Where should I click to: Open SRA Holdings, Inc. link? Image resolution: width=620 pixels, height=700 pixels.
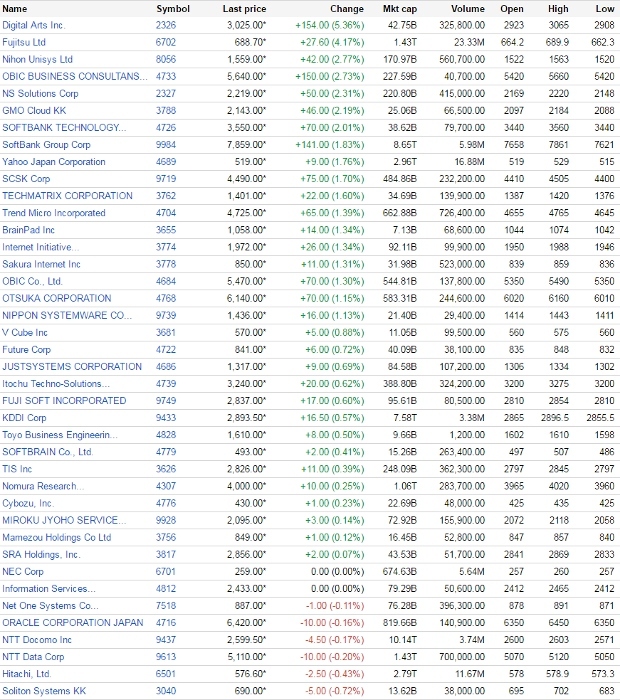point(41,555)
